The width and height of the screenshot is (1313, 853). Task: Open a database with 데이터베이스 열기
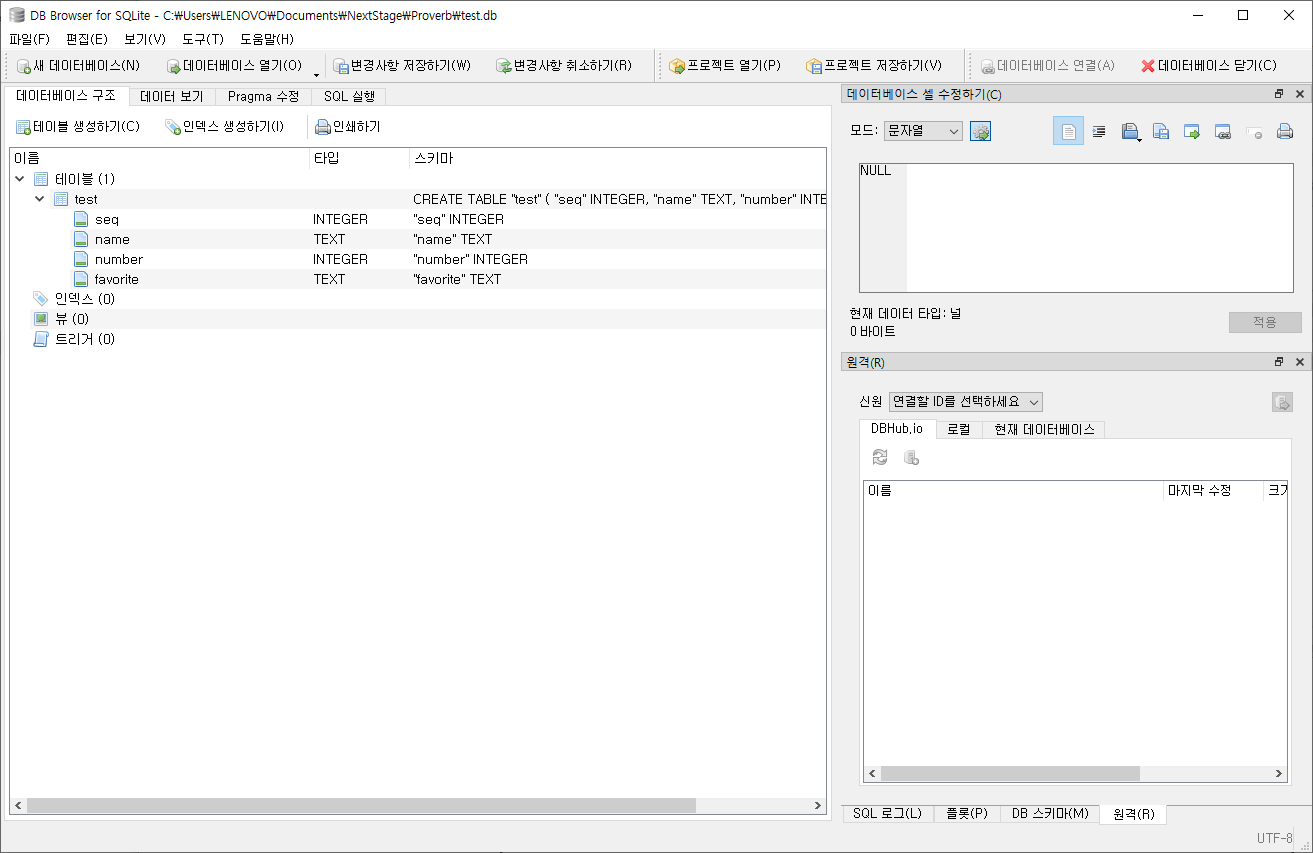234,66
